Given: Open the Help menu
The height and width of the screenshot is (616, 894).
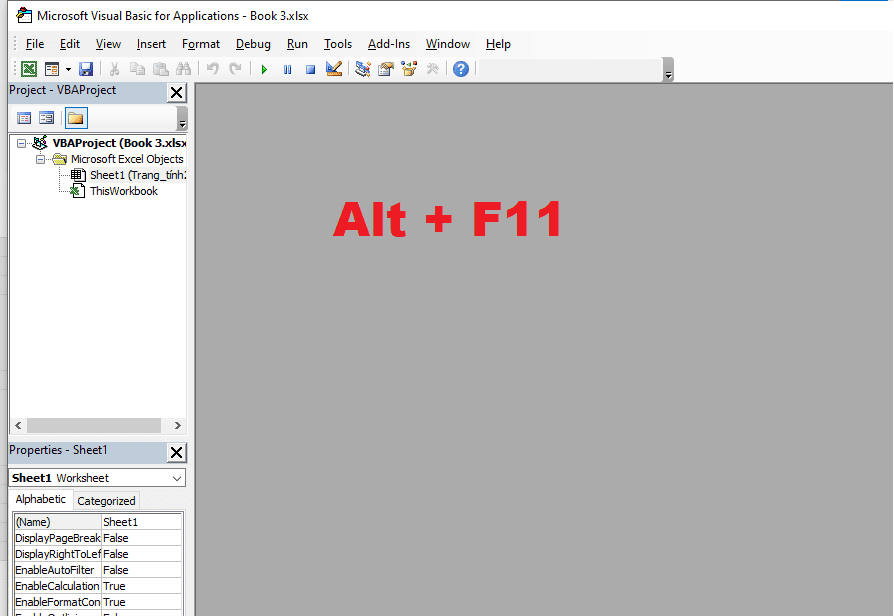Looking at the screenshot, I should point(498,44).
